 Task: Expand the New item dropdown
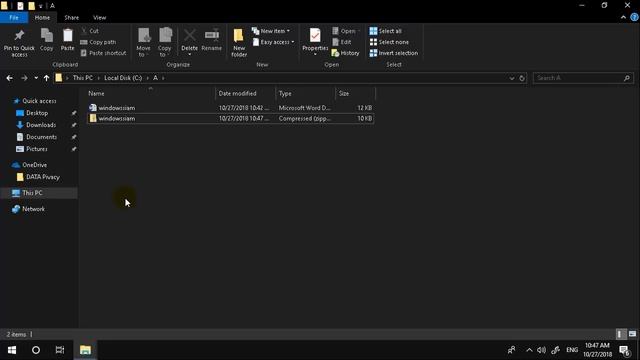271,31
